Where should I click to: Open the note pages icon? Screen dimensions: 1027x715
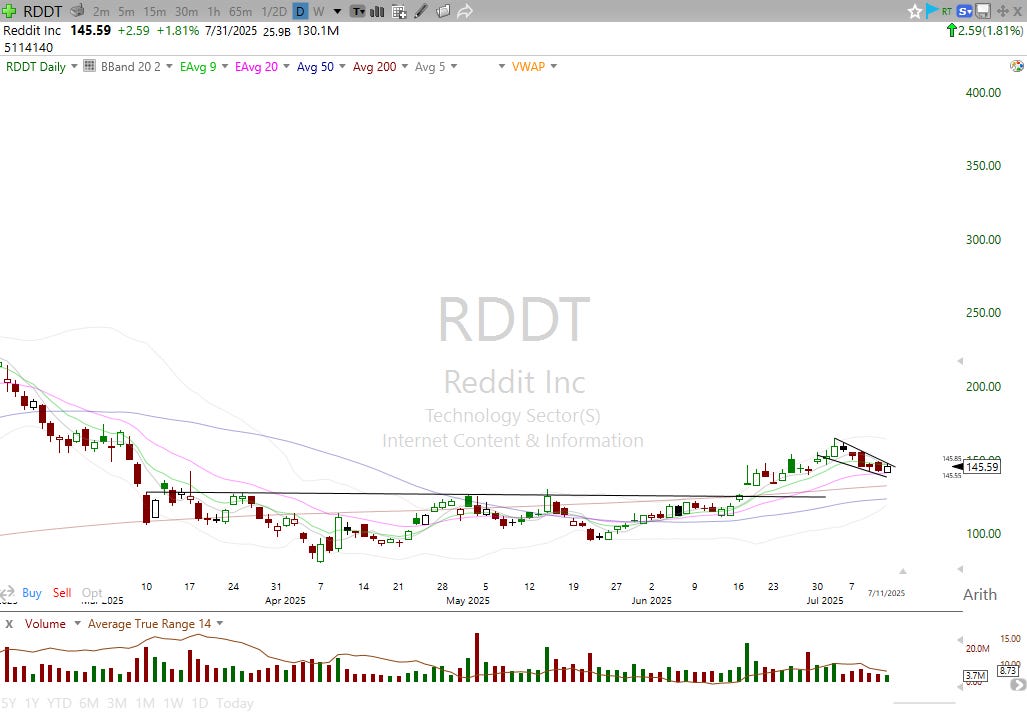coord(443,11)
